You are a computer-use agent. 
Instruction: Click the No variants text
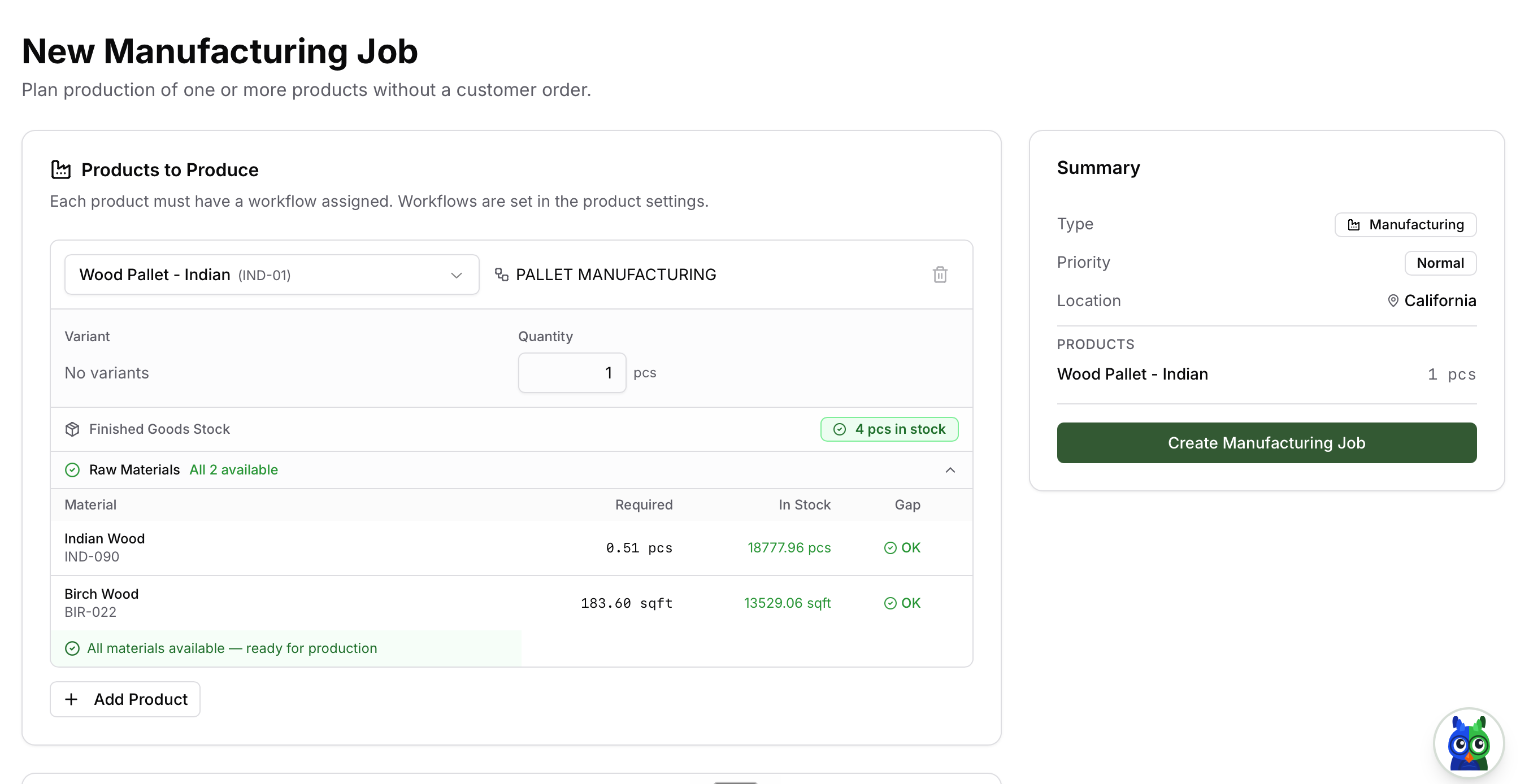point(107,373)
